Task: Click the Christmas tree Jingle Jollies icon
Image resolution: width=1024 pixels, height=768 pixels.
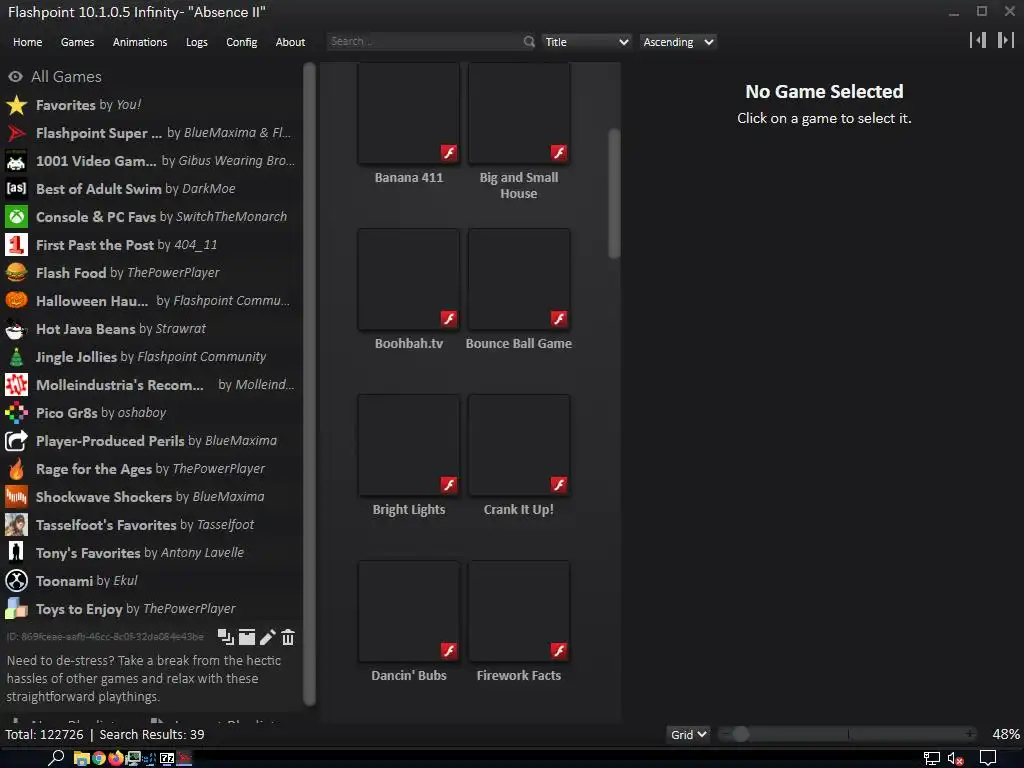Action: [x=16, y=357]
